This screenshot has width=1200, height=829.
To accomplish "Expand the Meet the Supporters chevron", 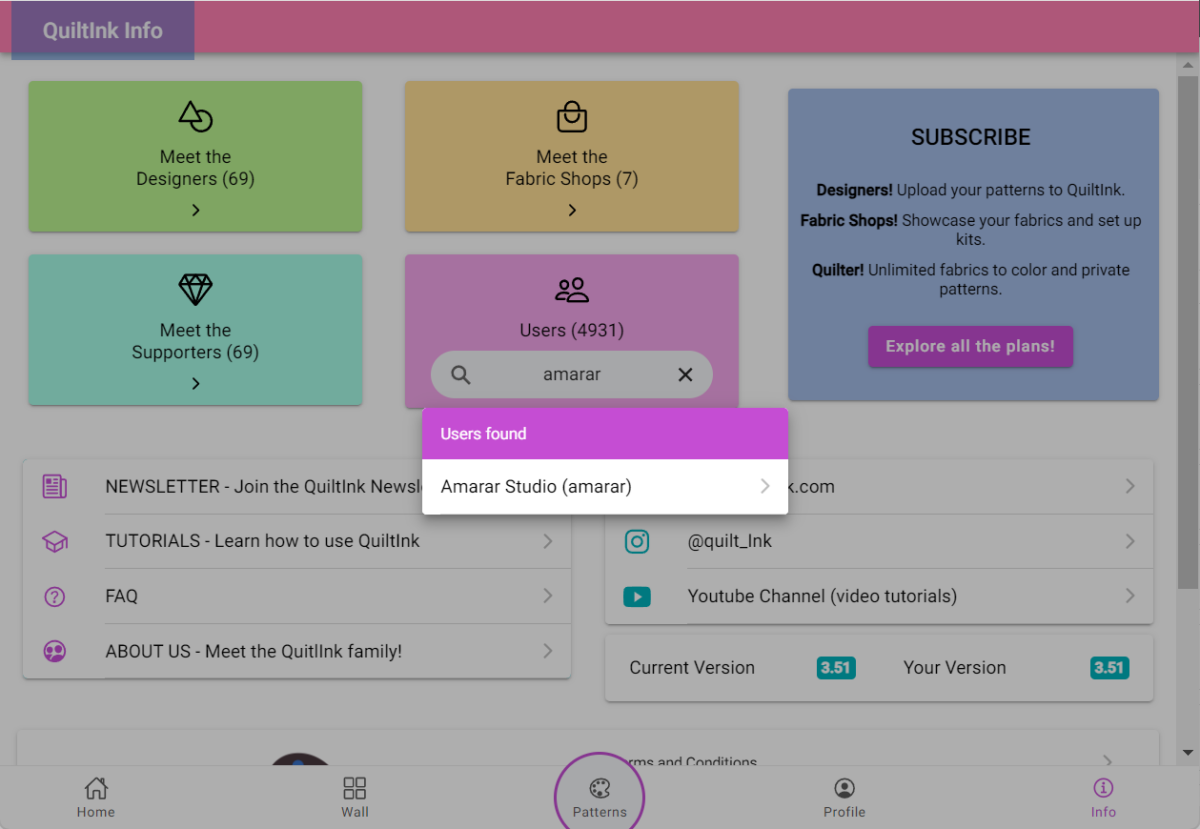I will [x=195, y=383].
